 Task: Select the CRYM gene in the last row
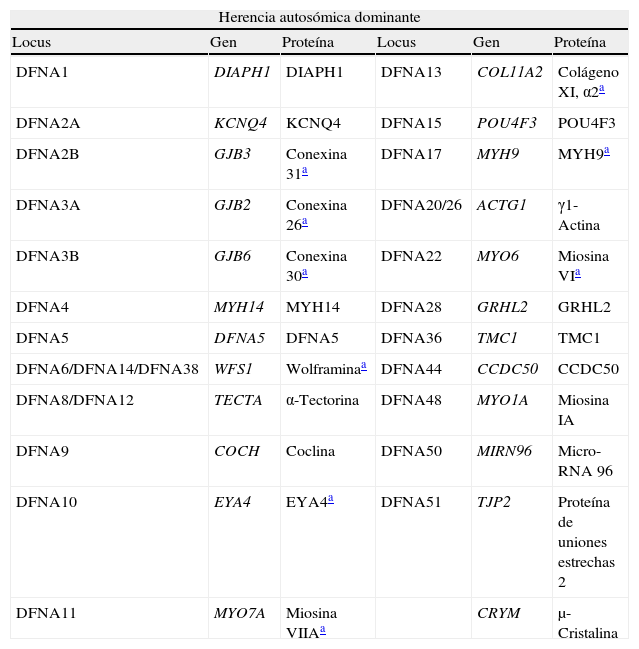click(498, 613)
